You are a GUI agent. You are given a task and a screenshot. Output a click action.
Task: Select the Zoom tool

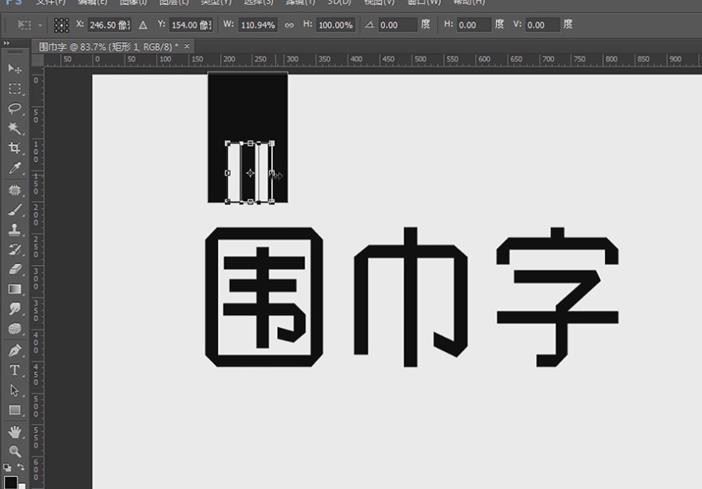(x=14, y=451)
